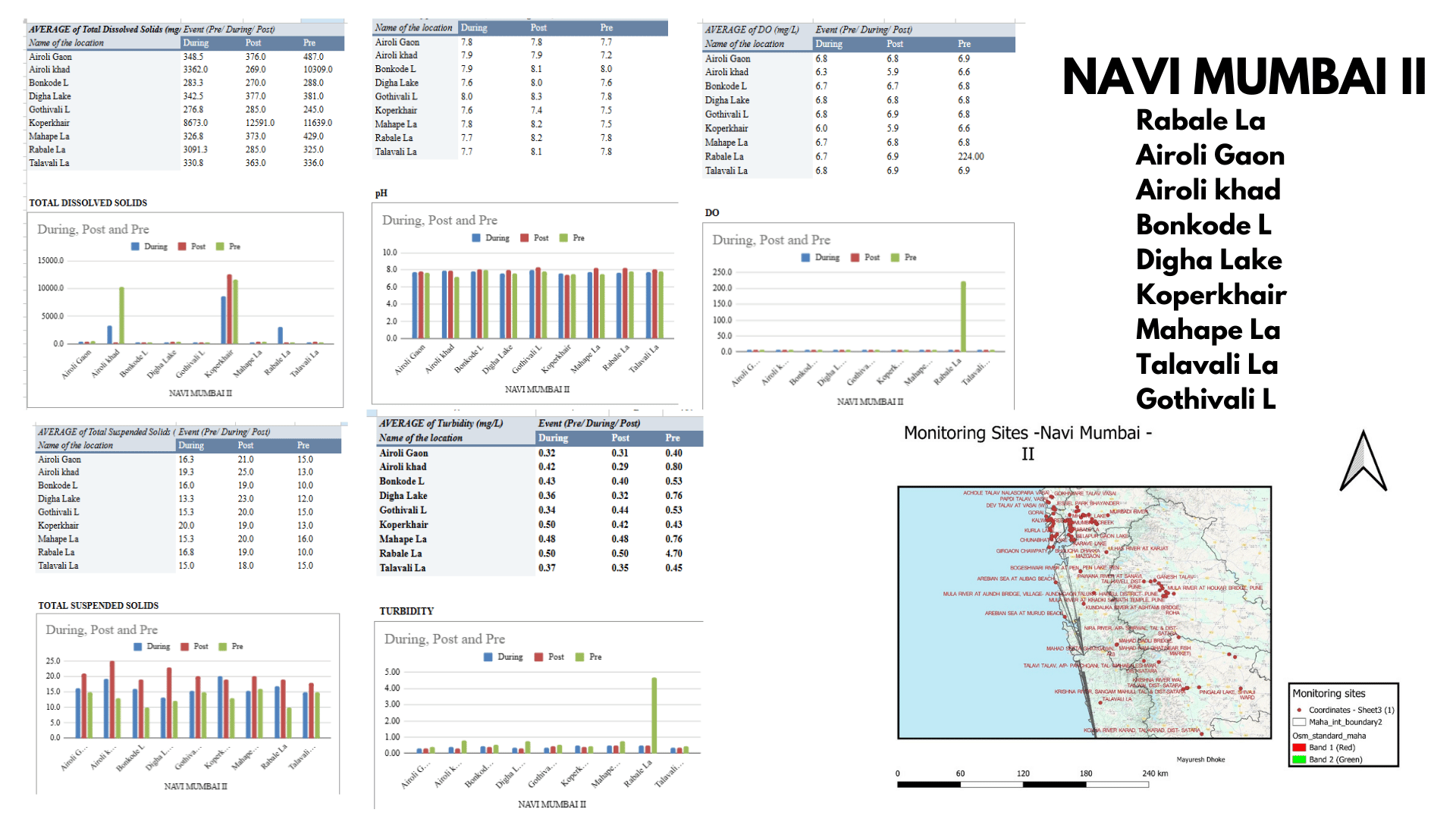Click Rabale La row in the DO table
Image resolution: width=1456 pixels, height=819 pixels.
click(859, 156)
